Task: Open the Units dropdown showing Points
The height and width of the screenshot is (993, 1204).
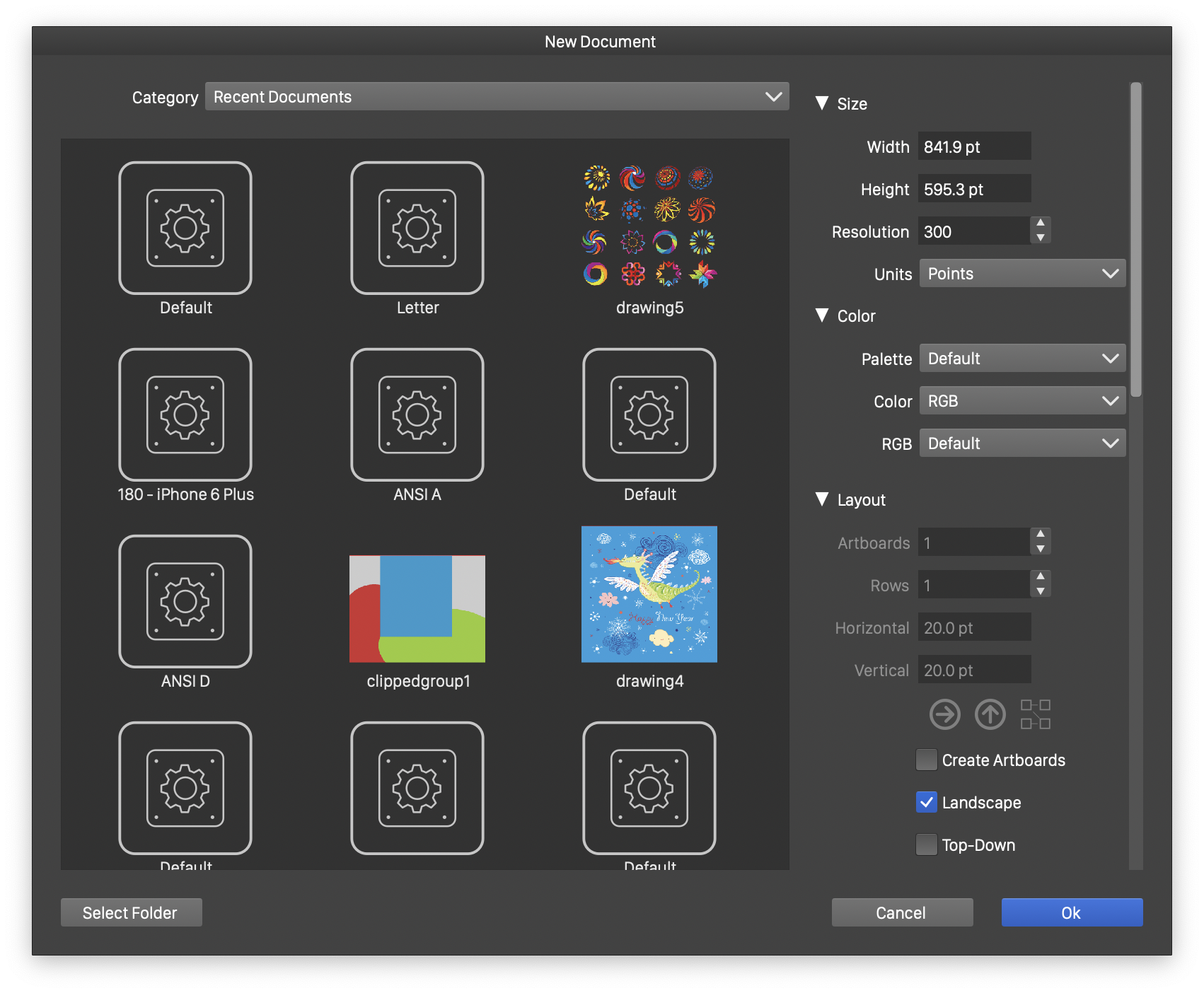Action: (x=1021, y=274)
